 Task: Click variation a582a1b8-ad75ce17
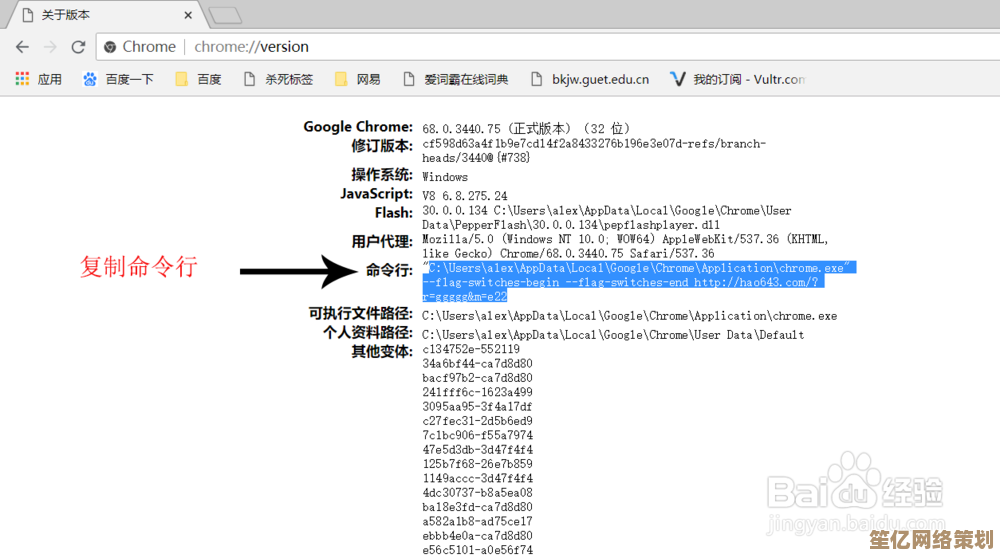pos(477,522)
